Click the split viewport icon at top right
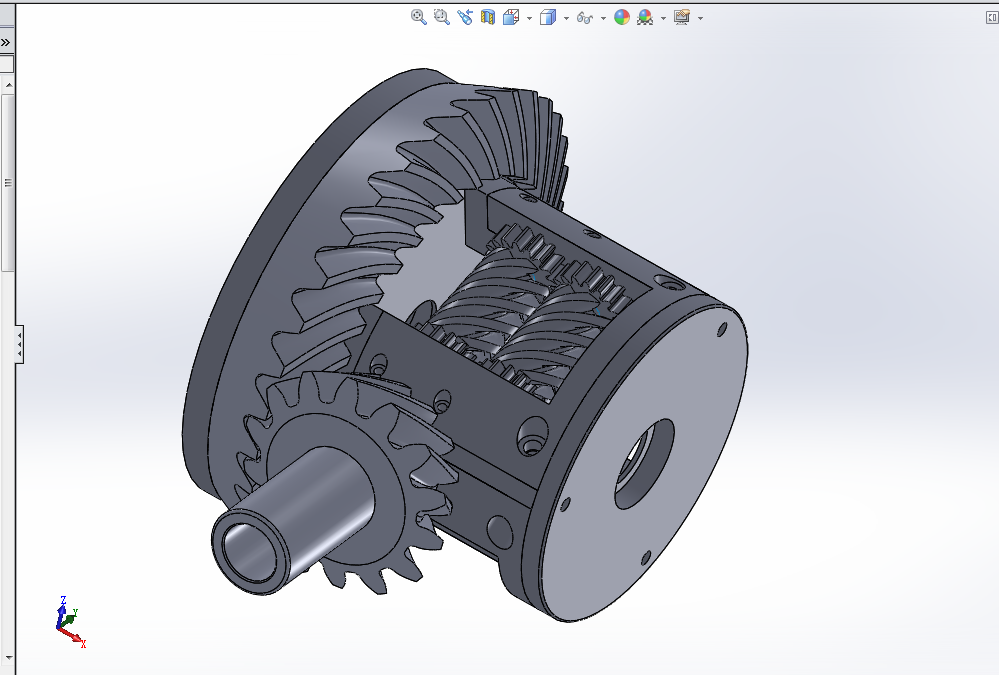Viewport: 999px width, 675px height. (991, 18)
